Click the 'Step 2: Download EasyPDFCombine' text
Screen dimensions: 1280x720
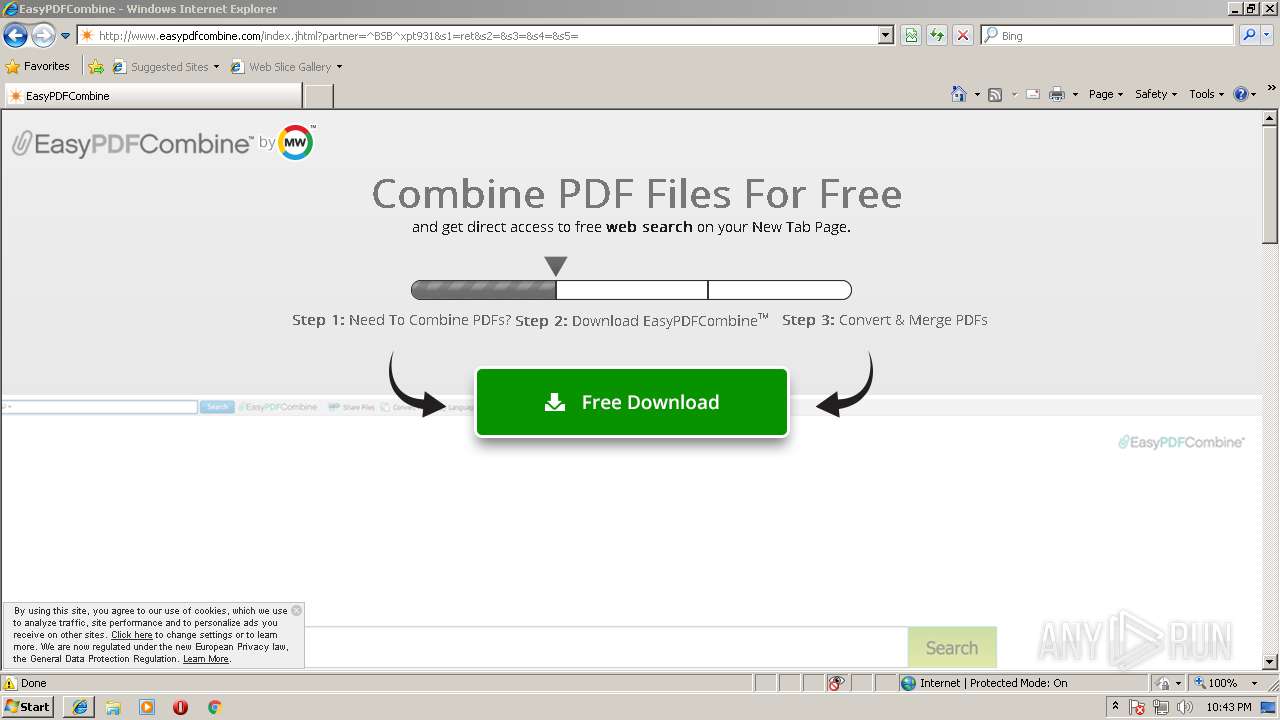(x=642, y=320)
